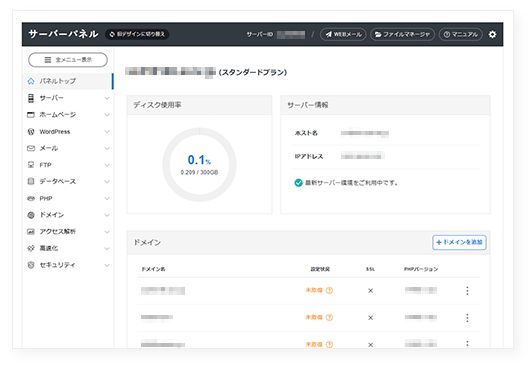Click ホスト名 label

coord(306,133)
